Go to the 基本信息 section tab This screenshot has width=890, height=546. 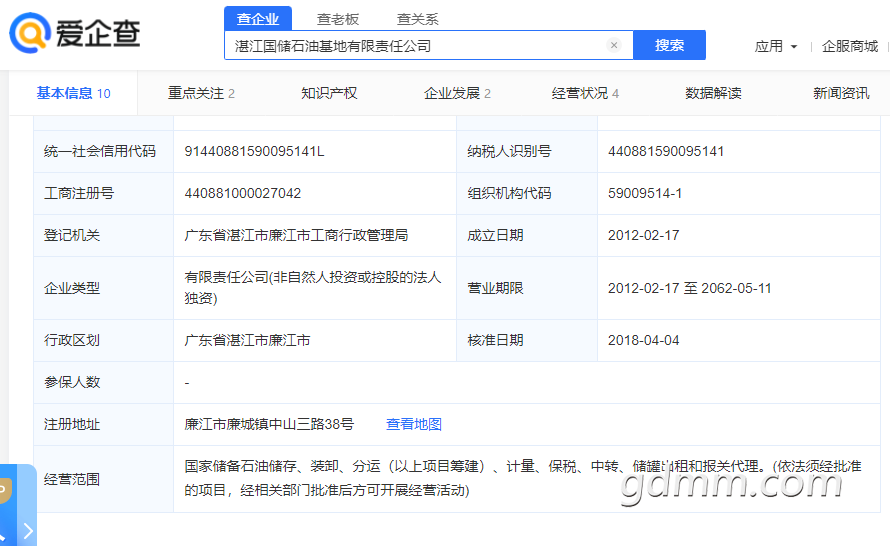tap(73, 93)
